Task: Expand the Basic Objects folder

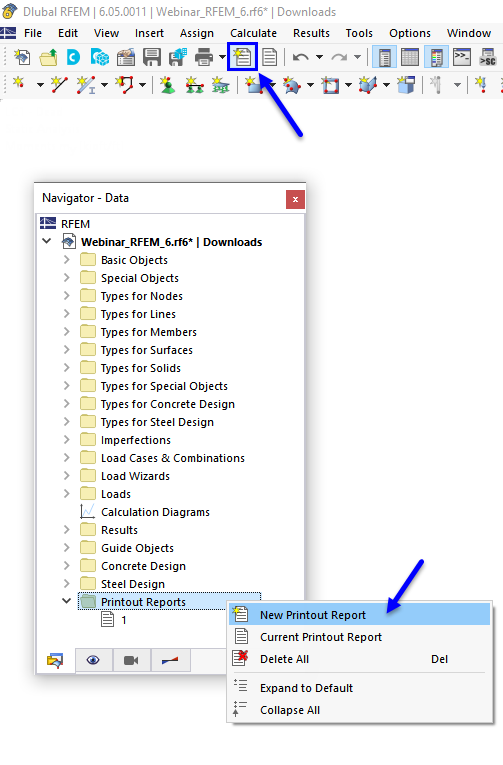Action: coord(67,260)
